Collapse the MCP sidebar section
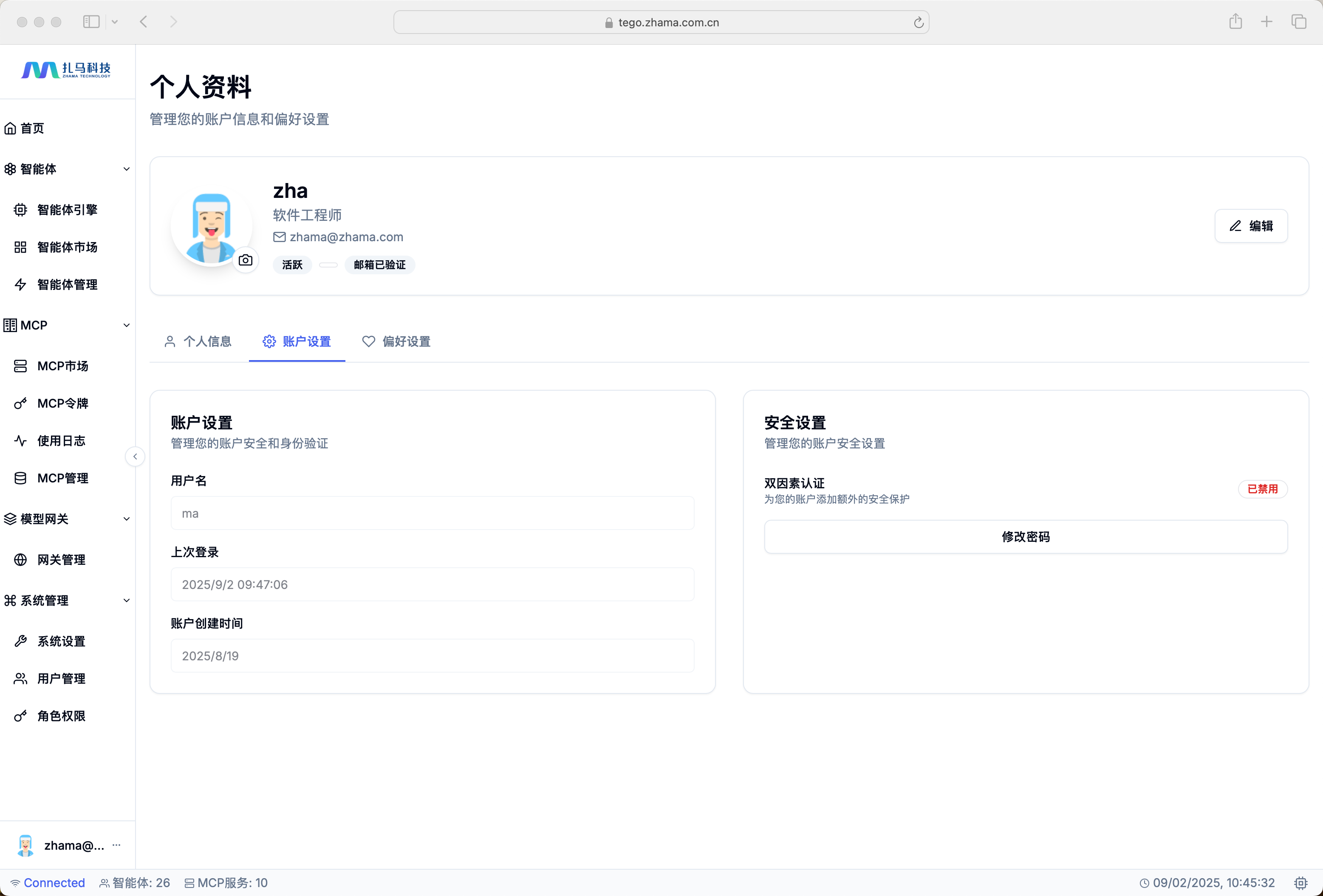Image resolution: width=1323 pixels, height=896 pixels. click(x=126, y=325)
